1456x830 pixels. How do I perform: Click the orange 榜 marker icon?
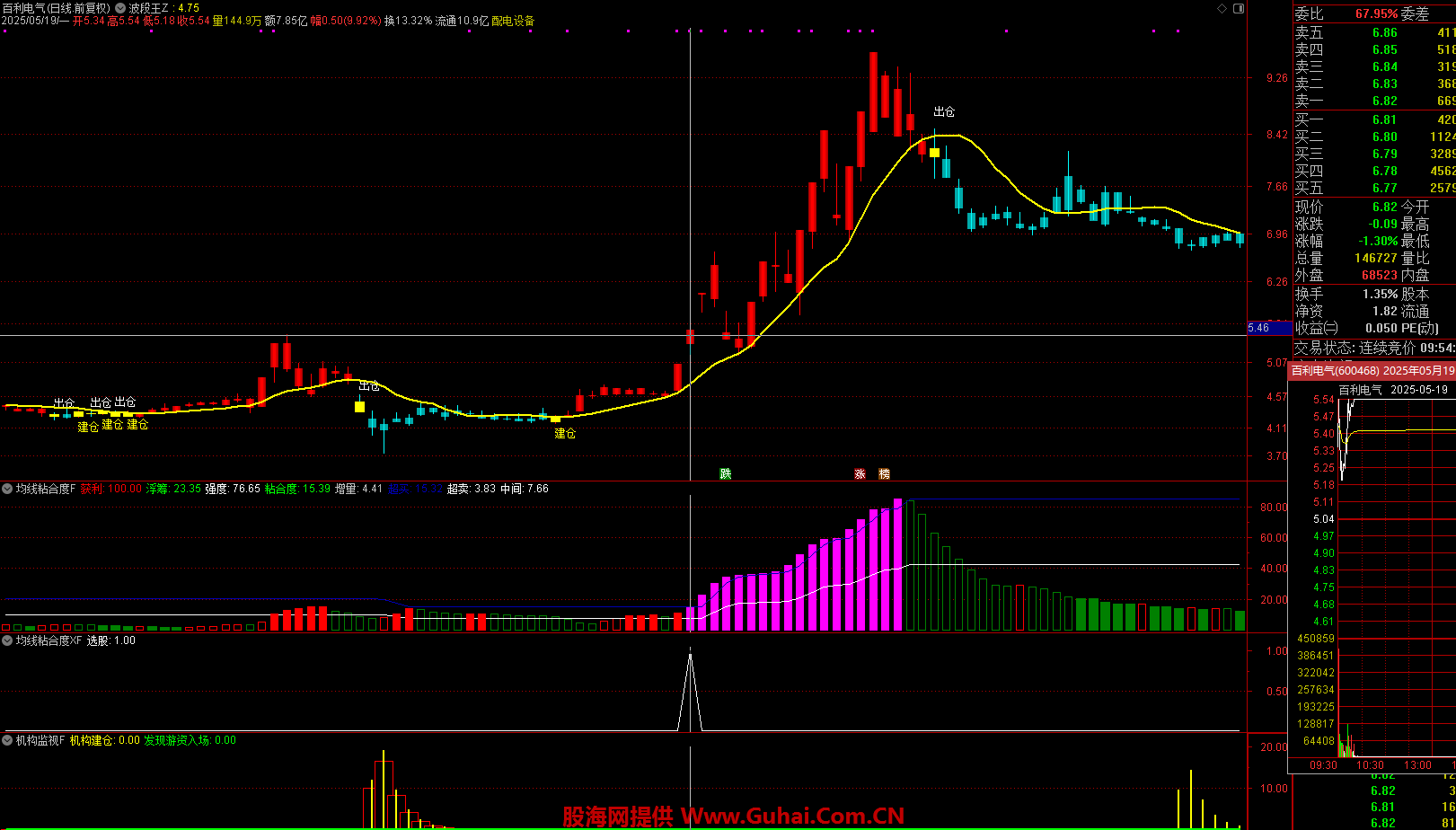[x=884, y=473]
